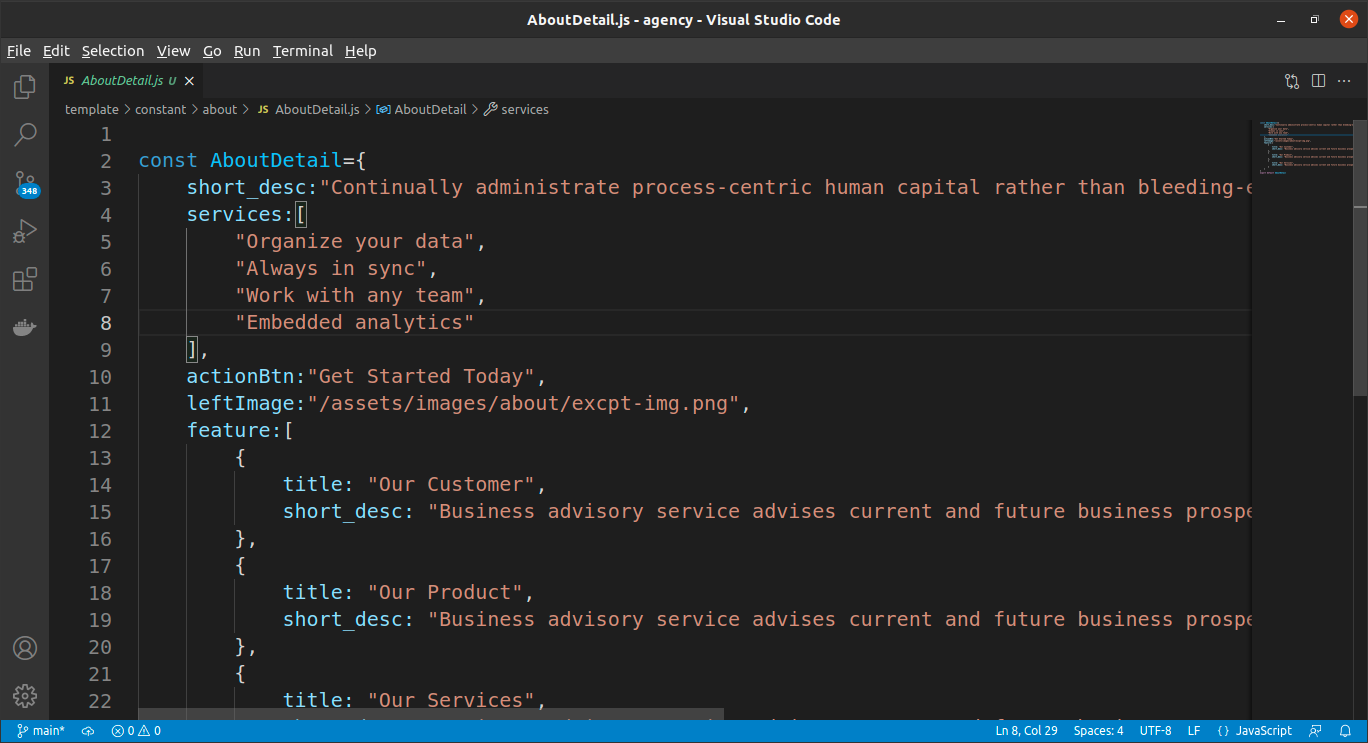Open the Docker view in activity bar
The height and width of the screenshot is (743, 1368).
[25, 327]
